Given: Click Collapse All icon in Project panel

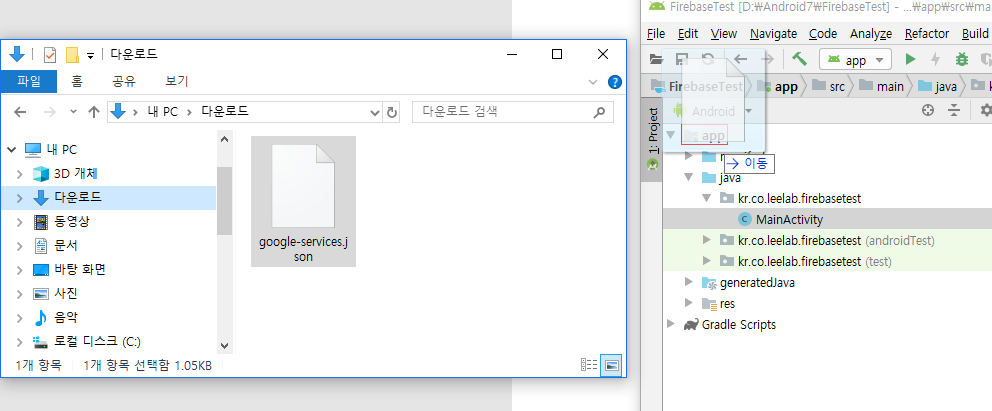Looking at the screenshot, I should (954, 110).
